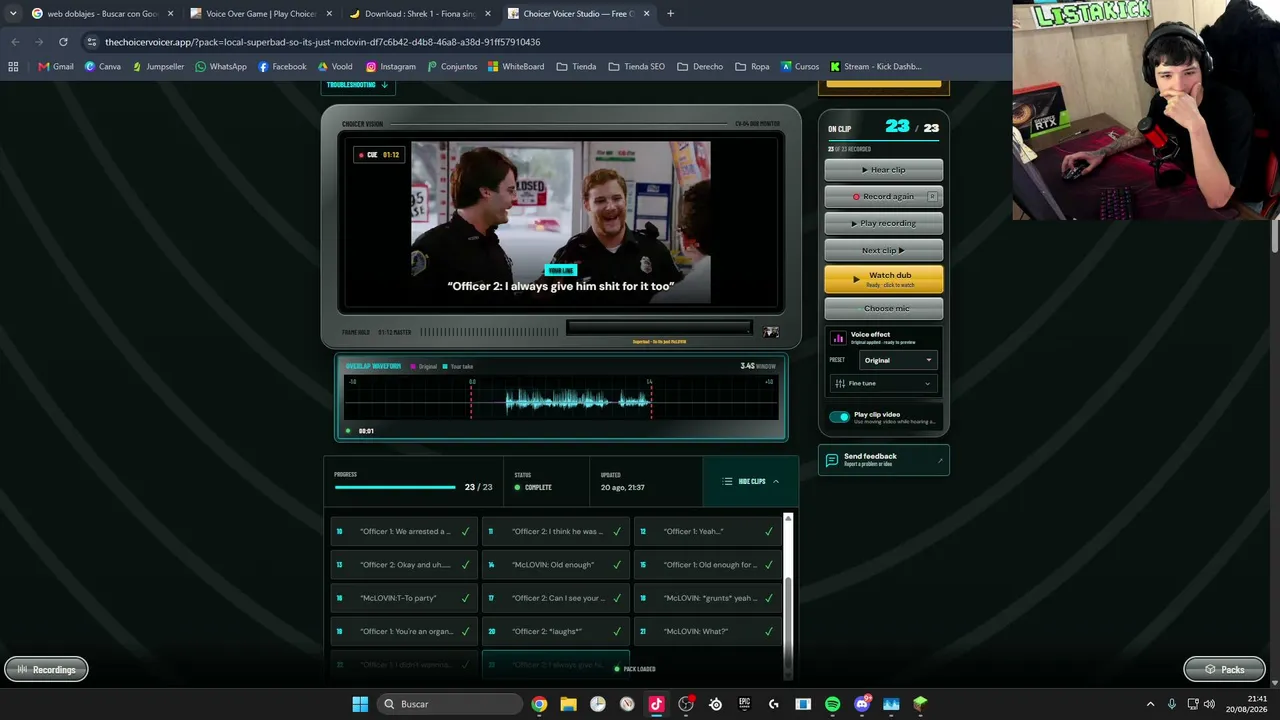Open WhiteBoard bookmark
This screenshot has width=1280, height=720.
pos(516,67)
